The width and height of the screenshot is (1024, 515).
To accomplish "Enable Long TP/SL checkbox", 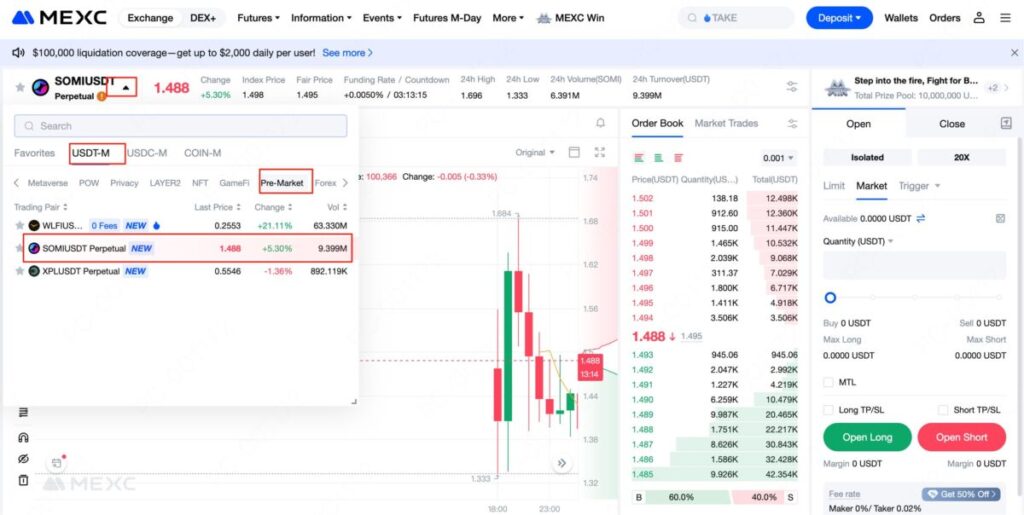I will click(x=829, y=410).
